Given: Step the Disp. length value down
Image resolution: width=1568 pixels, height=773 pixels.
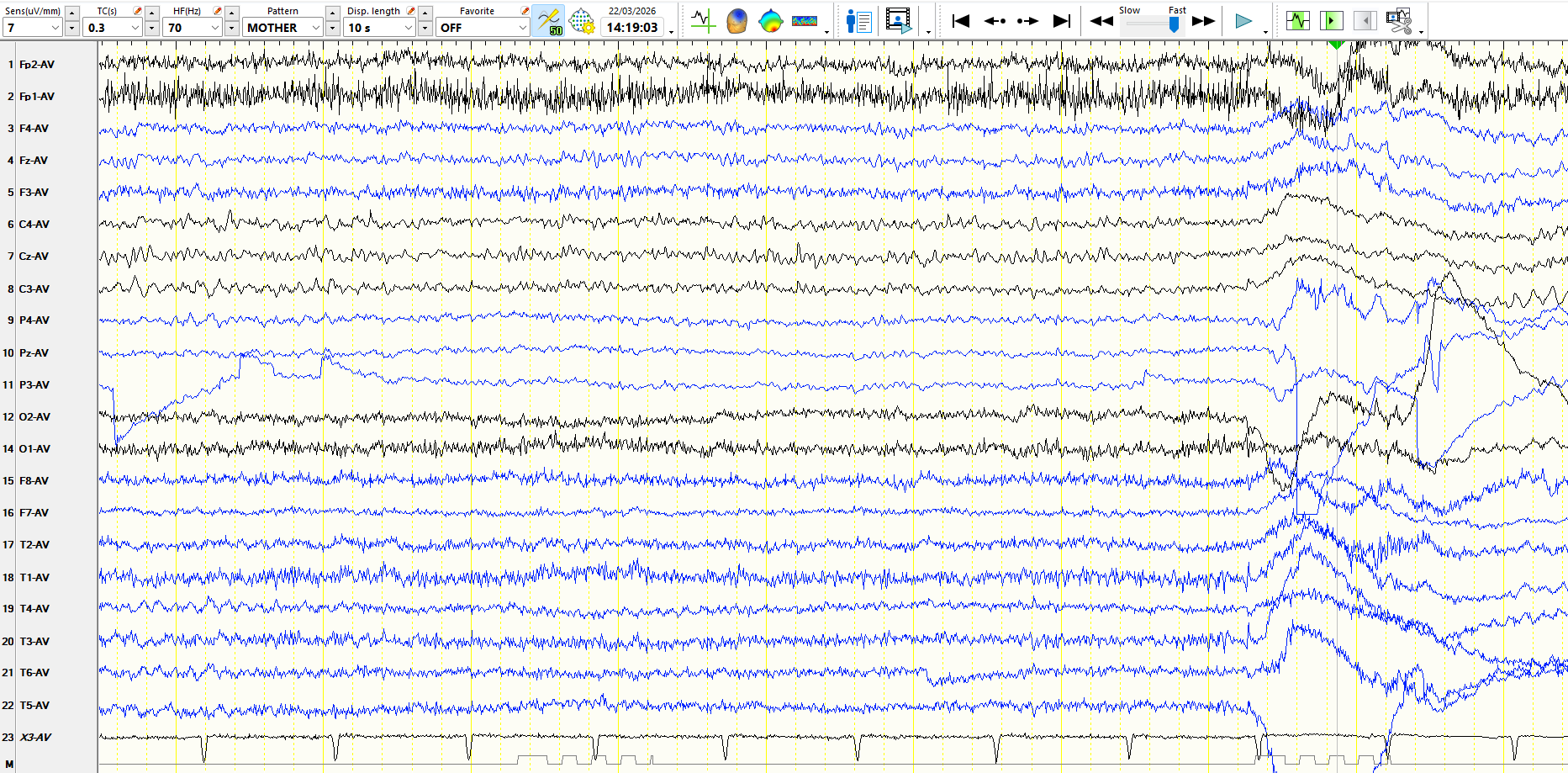Looking at the screenshot, I should pos(425,28).
